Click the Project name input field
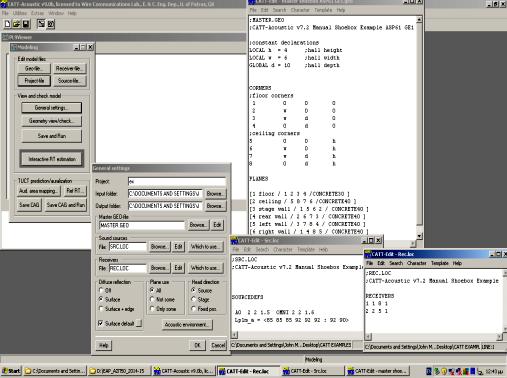 point(177,182)
